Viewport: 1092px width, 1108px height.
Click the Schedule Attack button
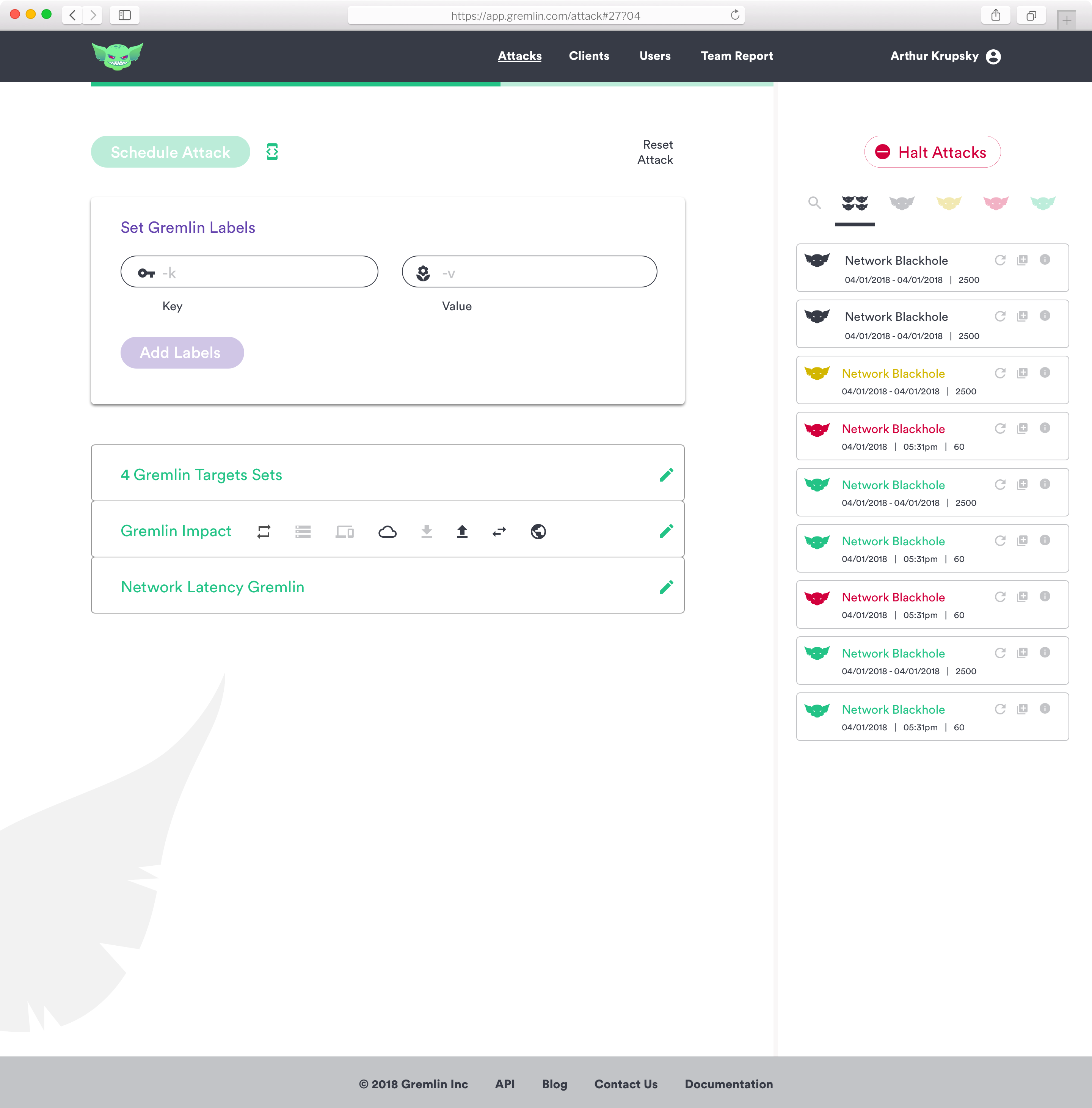click(170, 152)
